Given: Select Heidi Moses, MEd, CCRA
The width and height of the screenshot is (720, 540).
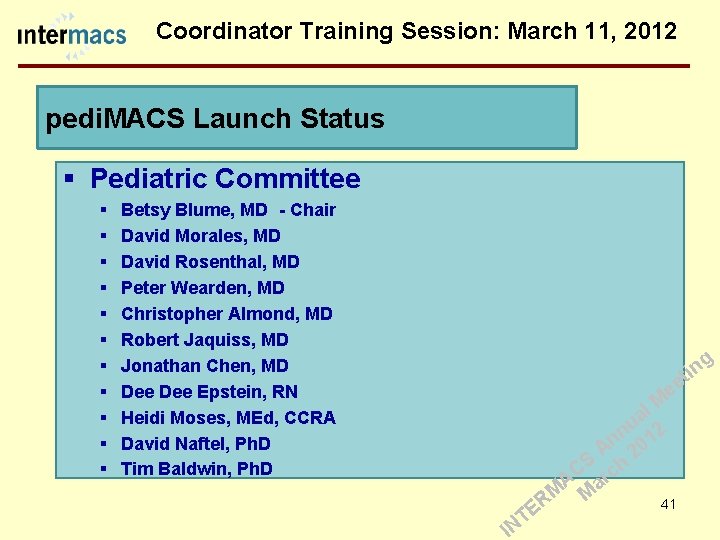Looking at the screenshot, I should [228, 418].
